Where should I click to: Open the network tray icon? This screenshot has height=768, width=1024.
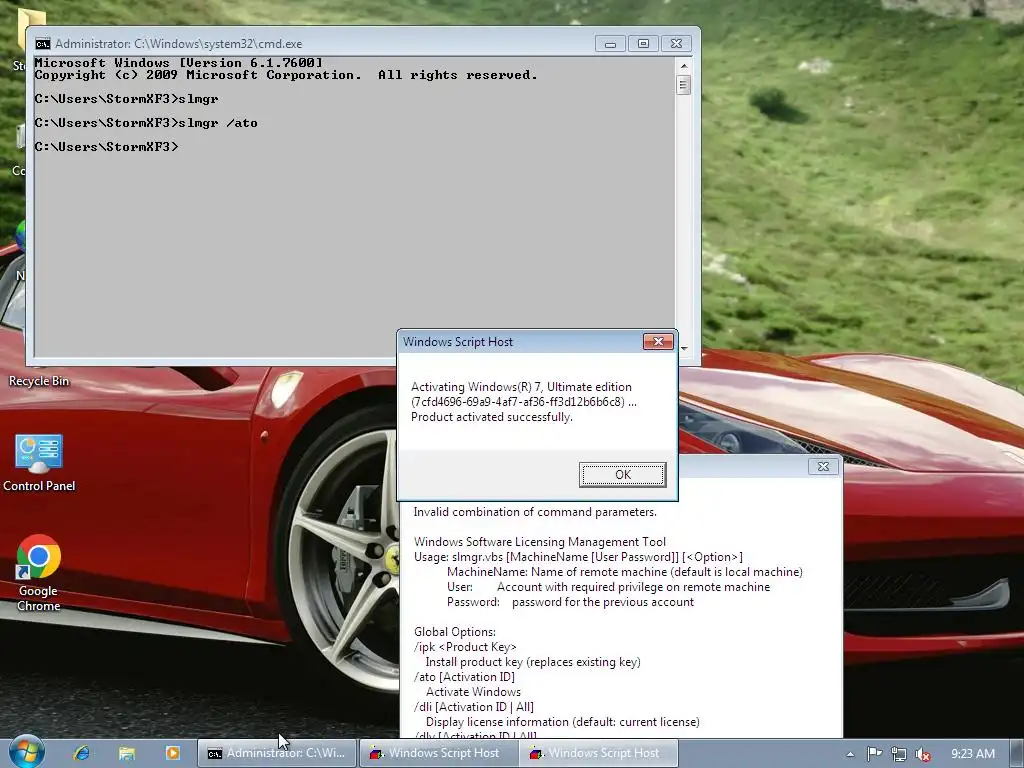coord(899,754)
